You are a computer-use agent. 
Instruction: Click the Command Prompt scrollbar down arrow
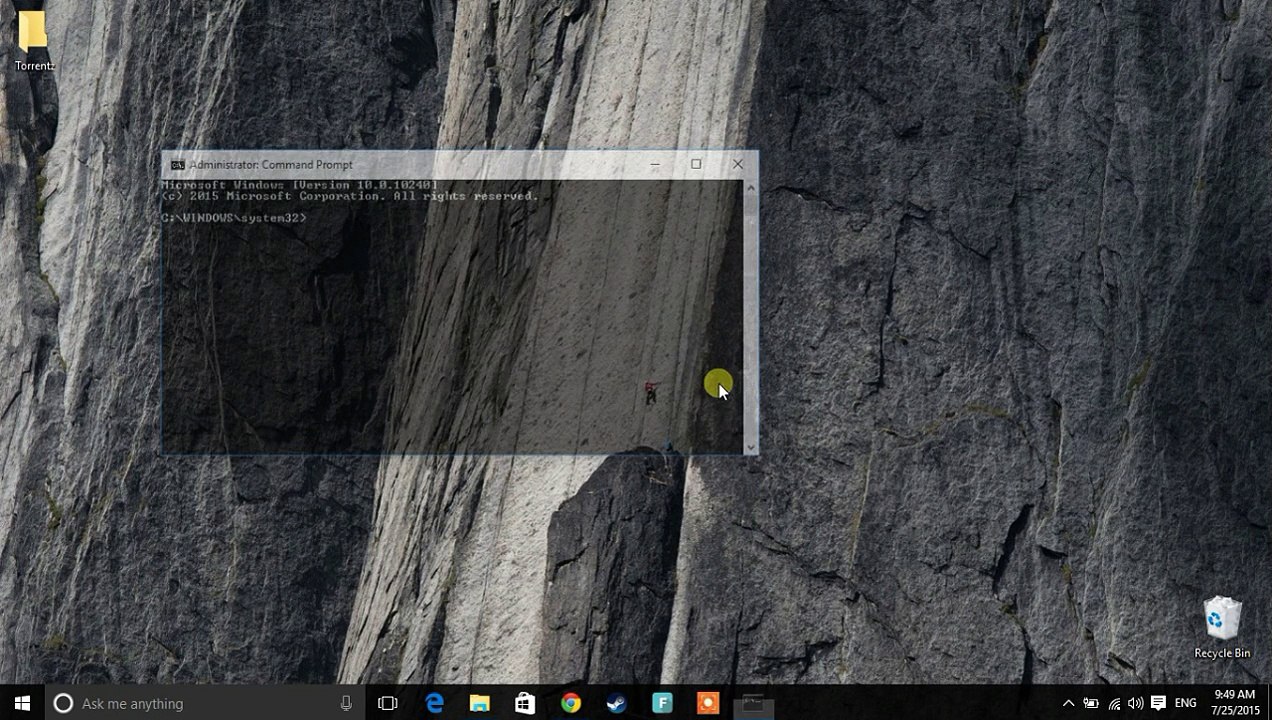(x=750, y=447)
